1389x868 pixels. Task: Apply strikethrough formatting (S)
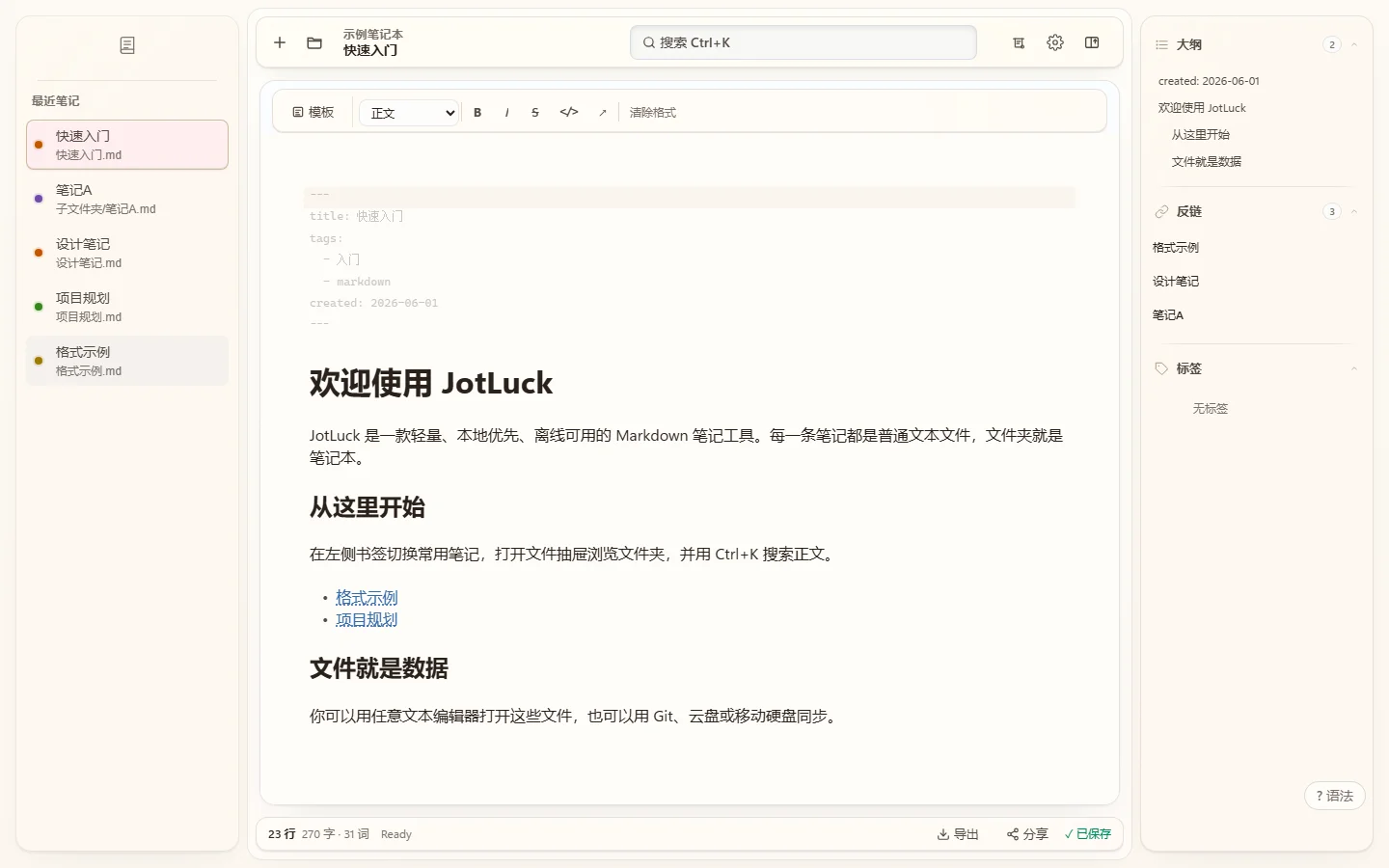535,113
